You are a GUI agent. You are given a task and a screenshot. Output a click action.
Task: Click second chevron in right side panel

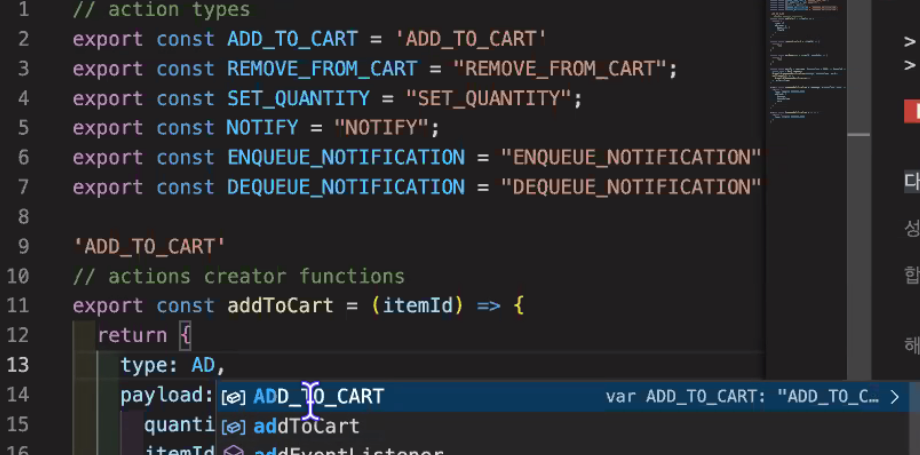(x=909, y=65)
